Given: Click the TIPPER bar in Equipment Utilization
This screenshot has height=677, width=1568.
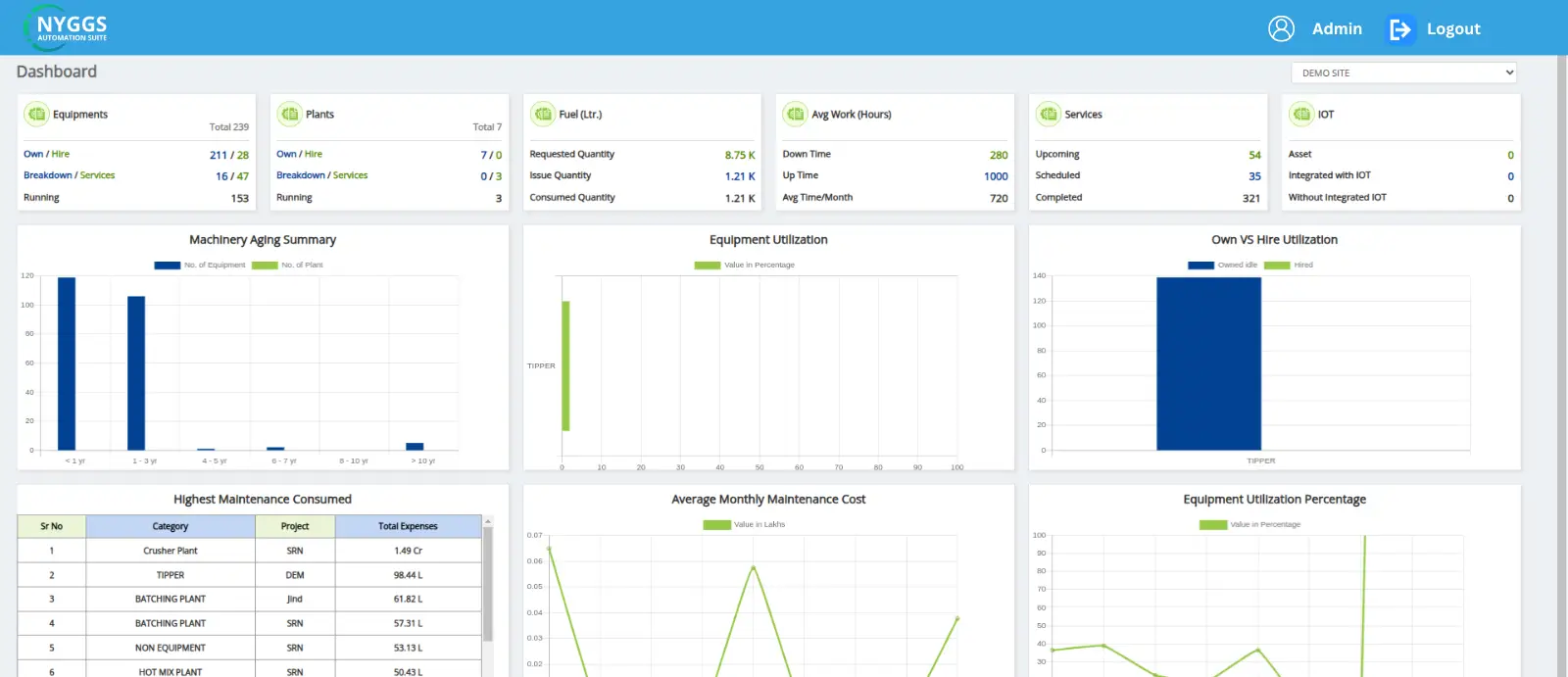Looking at the screenshot, I should [565, 365].
